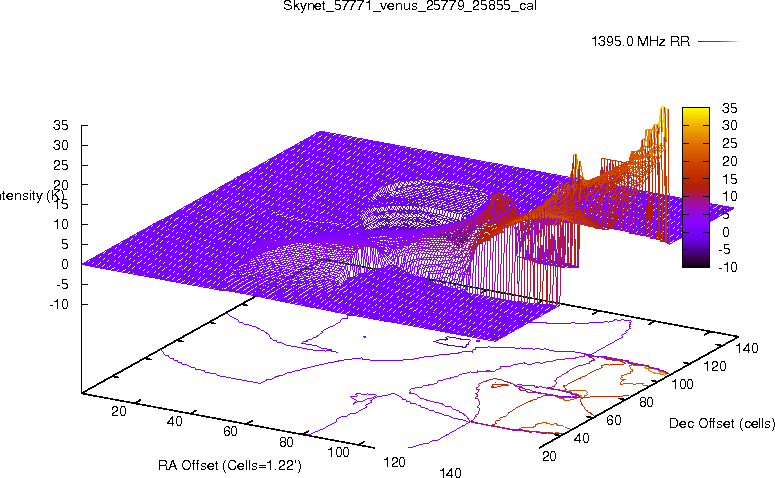Click the 25 tick on the intensity axis
Screen dimensions: 775x478
61,165
